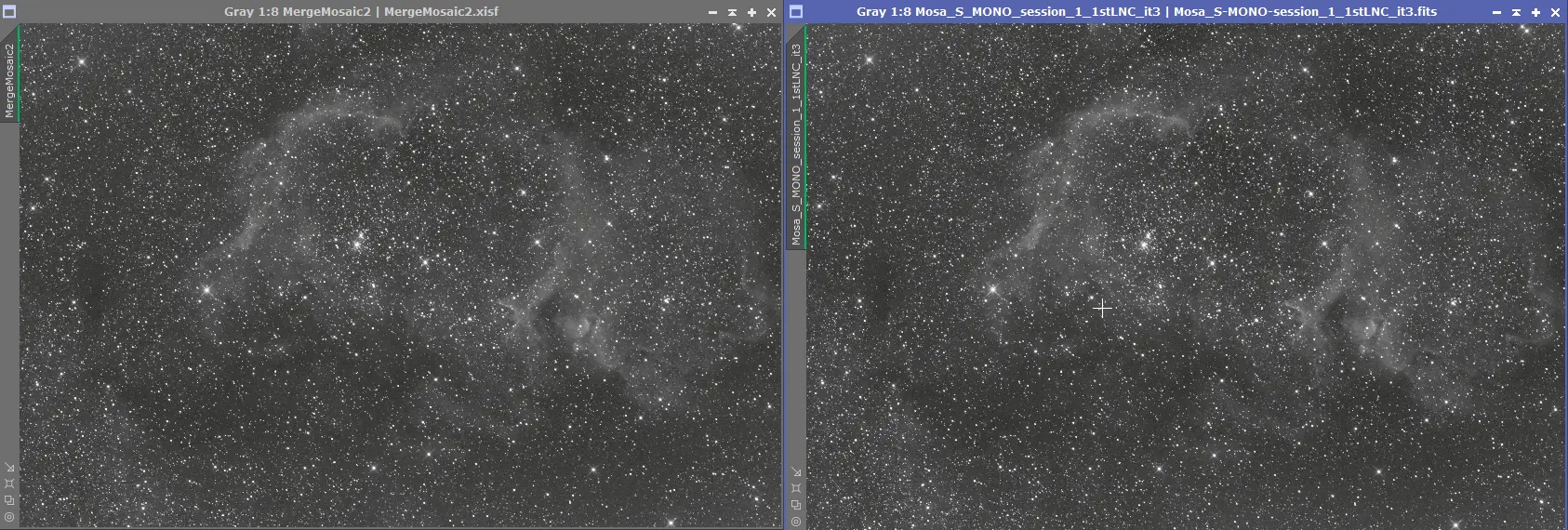Click the window icon in Mosa_S_MONO title bar
The image size is (1568, 530).
(x=796, y=12)
